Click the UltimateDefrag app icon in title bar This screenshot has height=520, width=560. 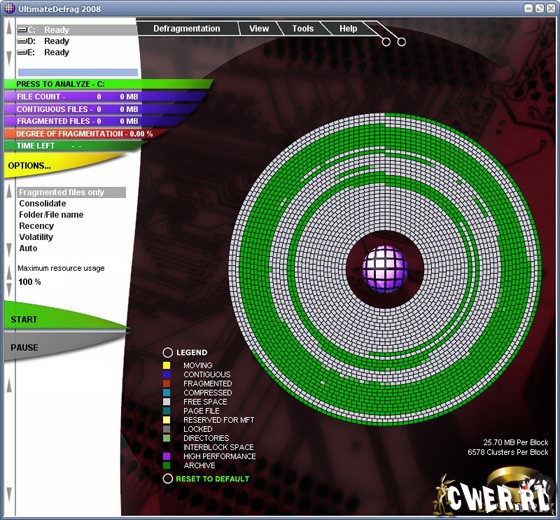tap(9, 8)
